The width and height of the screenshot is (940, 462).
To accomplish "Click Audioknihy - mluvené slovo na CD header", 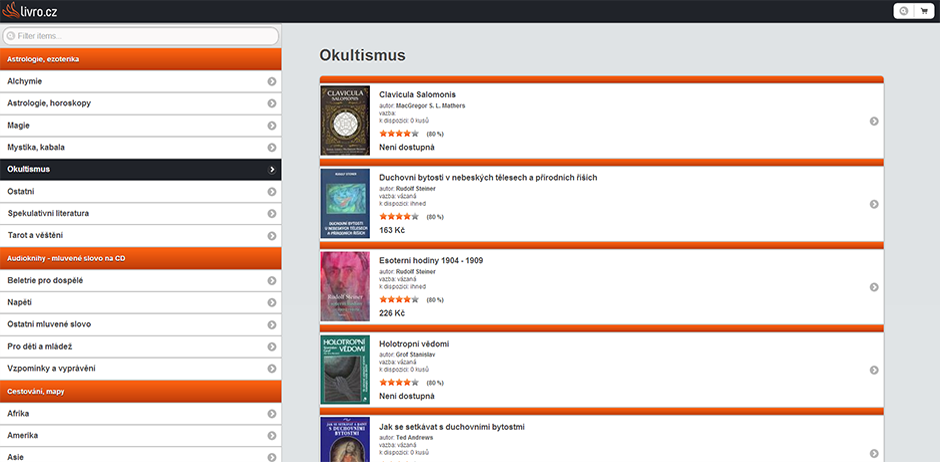I will [x=141, y=258].
